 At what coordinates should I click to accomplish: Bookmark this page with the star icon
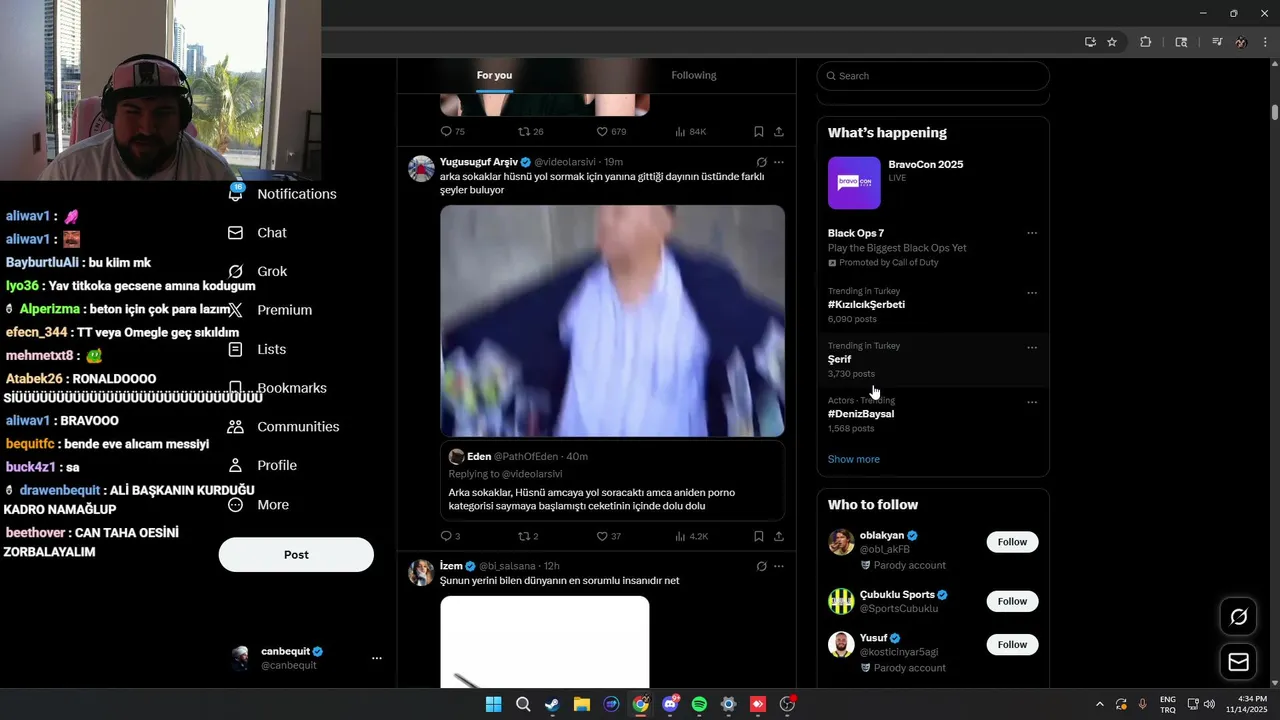tap(1112, 42)
